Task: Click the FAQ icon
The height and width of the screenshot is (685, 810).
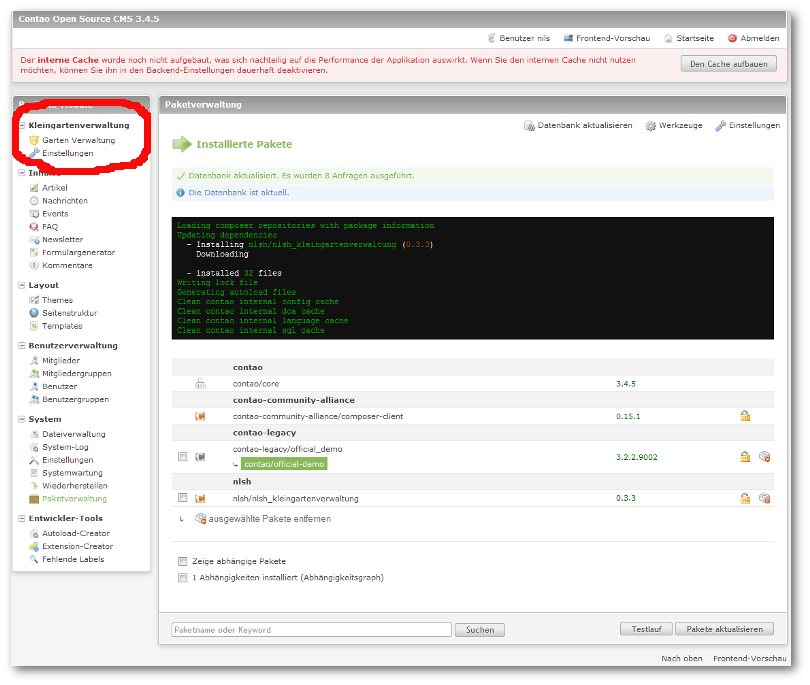Action: pyautogui.click(x=34, y=226)
